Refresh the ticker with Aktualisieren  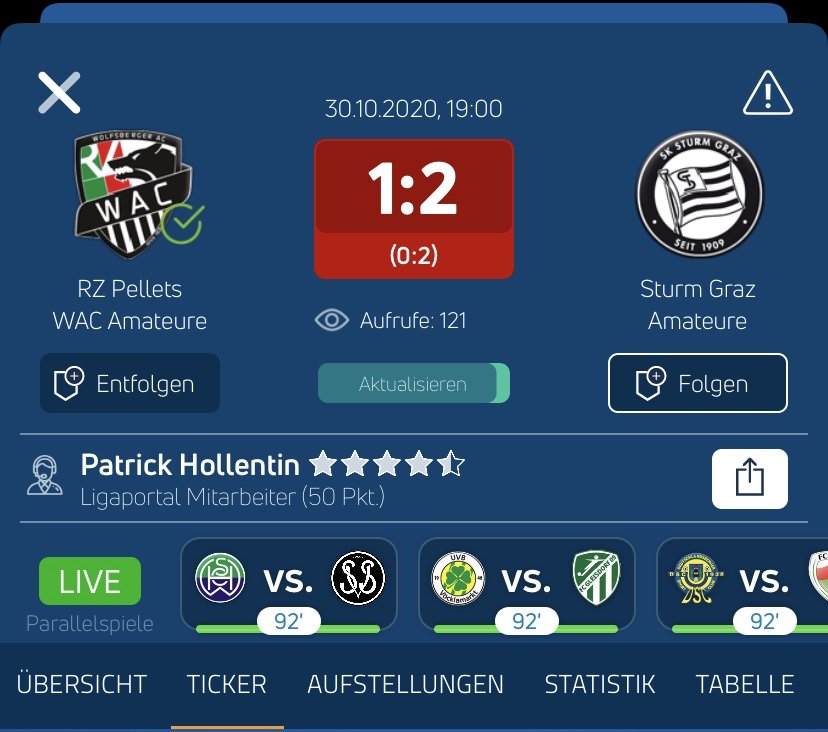click(413, 383)
